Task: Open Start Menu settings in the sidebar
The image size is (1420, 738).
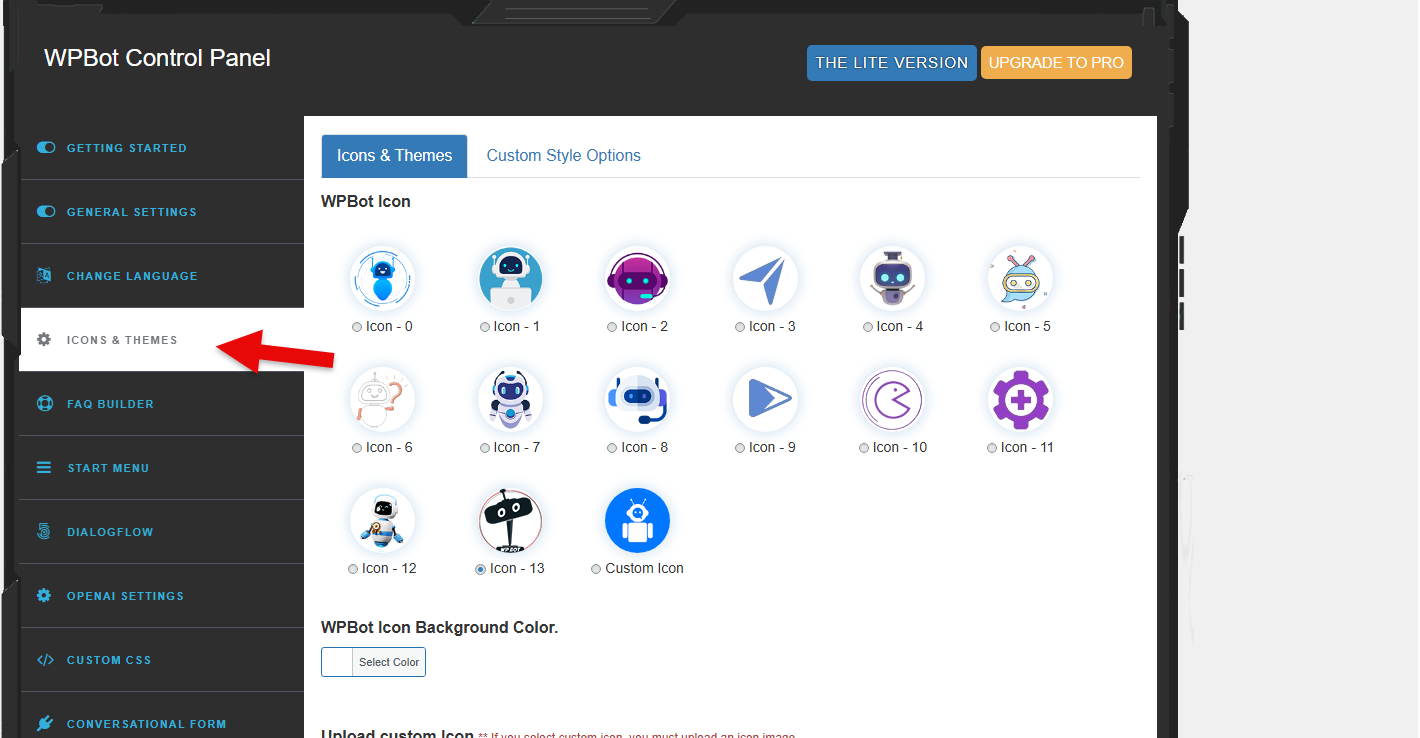Action: click(x=161, y=468)
